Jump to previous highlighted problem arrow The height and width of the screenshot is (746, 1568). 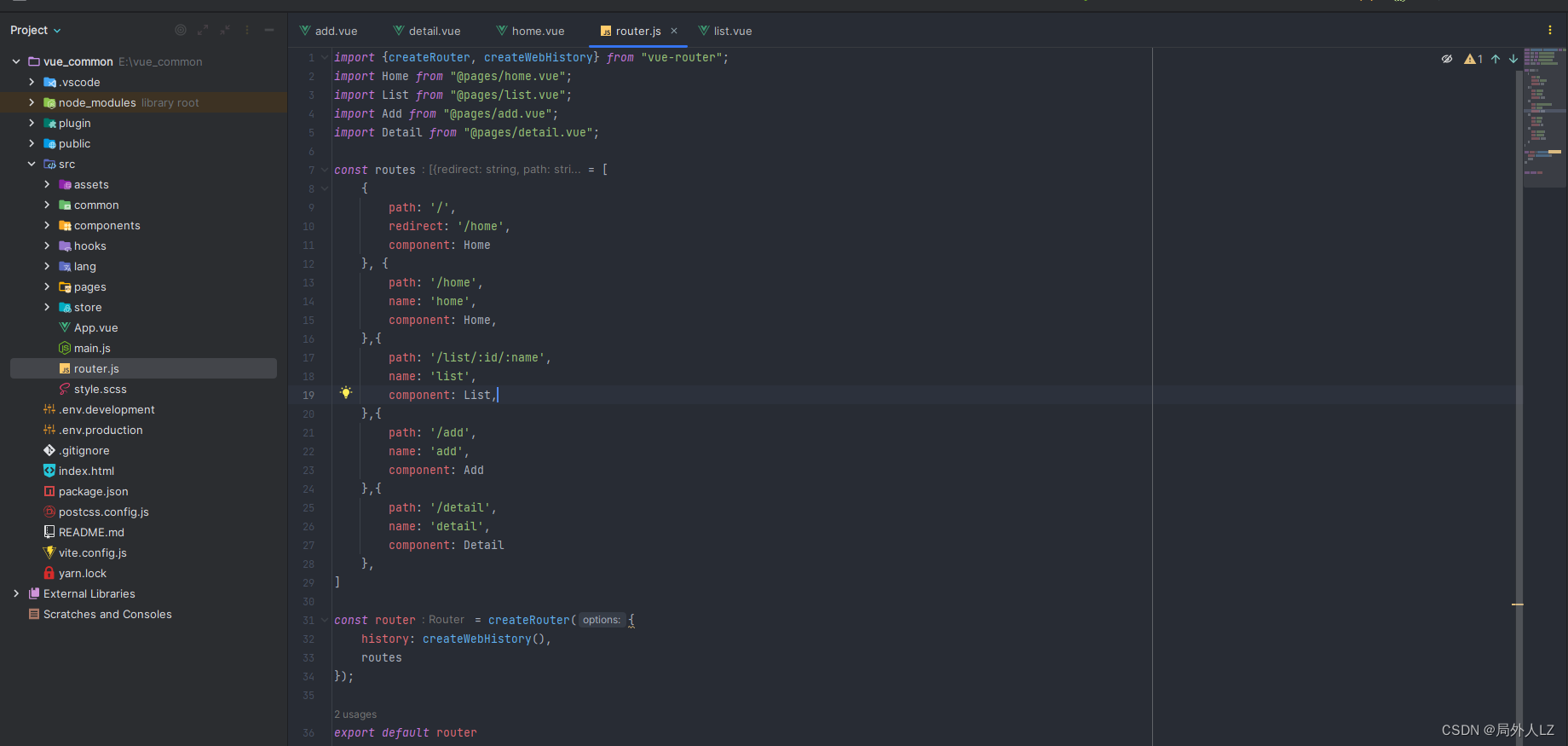tap(1496, 59)
